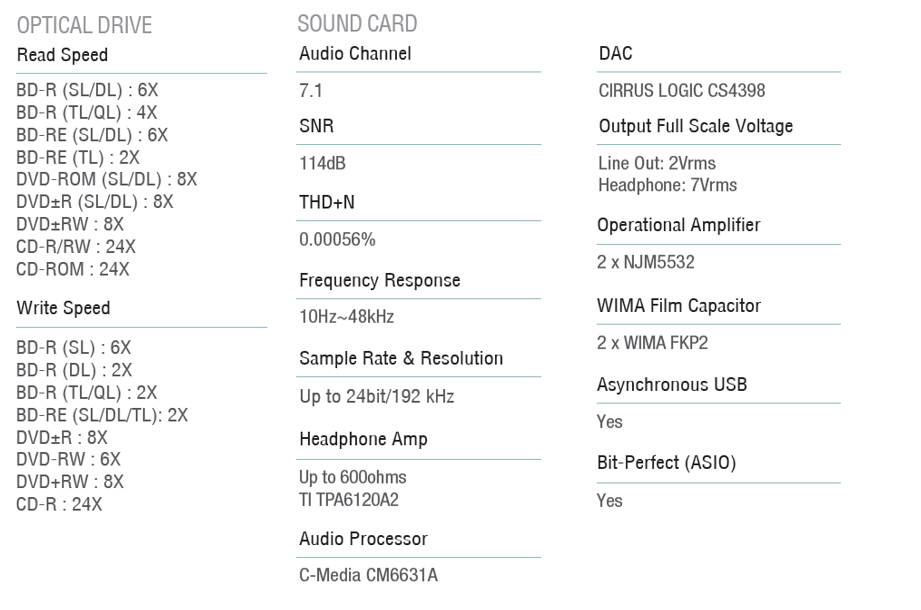Select the Write Speed label

point(63,308)
